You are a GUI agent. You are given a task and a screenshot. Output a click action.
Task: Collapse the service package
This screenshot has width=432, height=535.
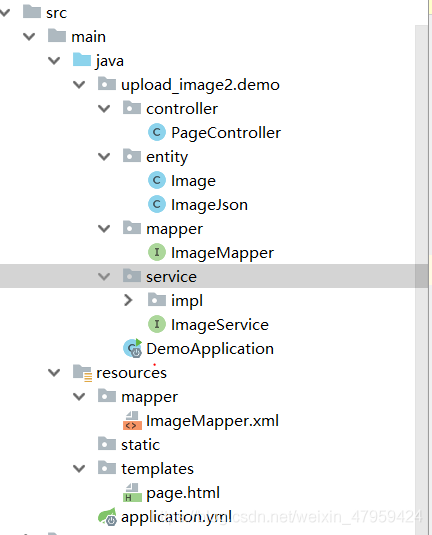tap(104, 277)
